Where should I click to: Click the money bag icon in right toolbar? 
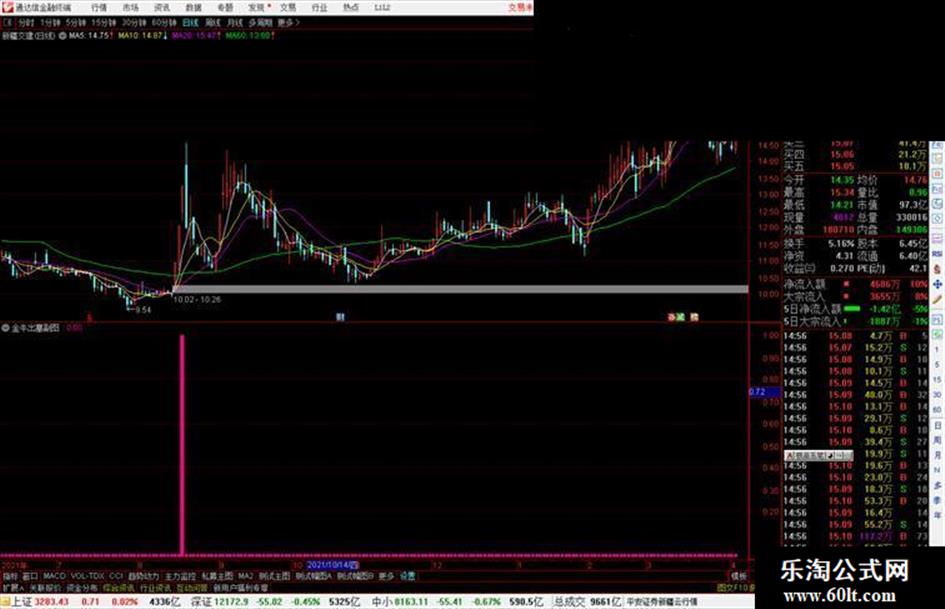click(x=937, y=269)
